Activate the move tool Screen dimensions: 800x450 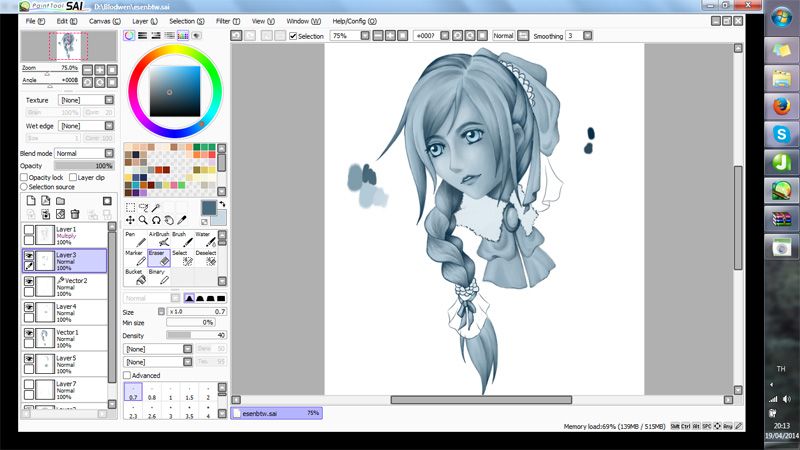(x=131, y=220)
